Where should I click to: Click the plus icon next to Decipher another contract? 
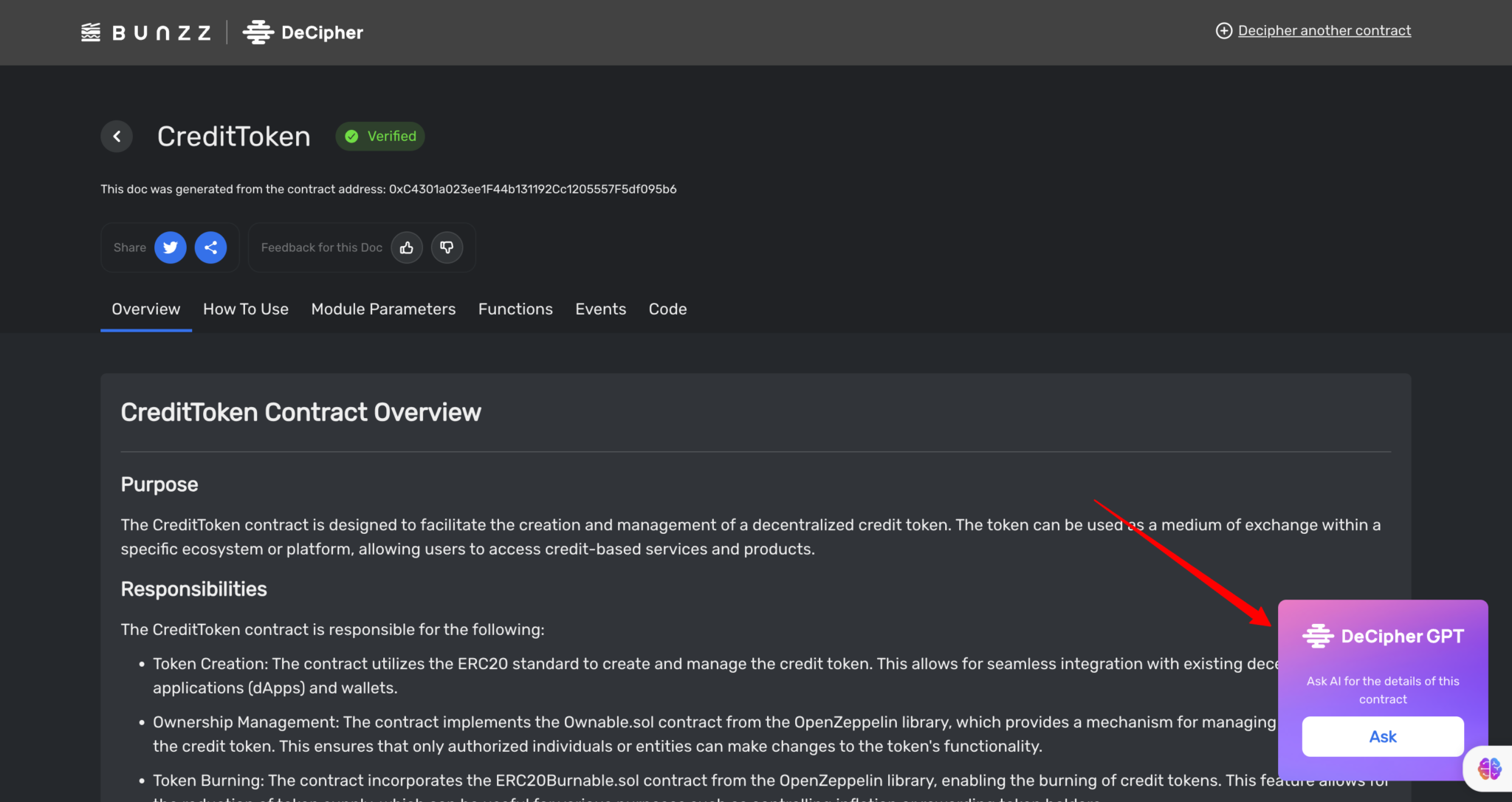click(x=1223, y=30)
